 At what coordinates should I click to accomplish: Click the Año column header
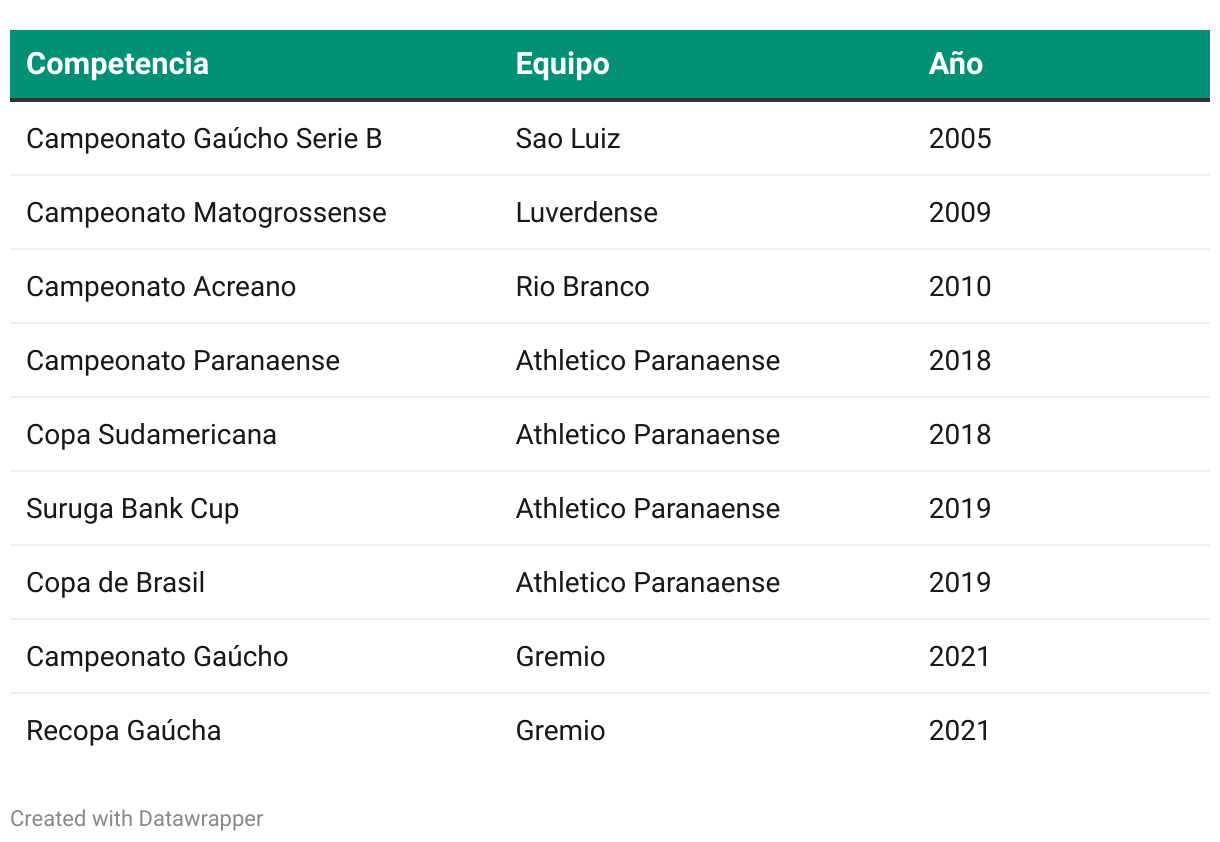[955, 64]
